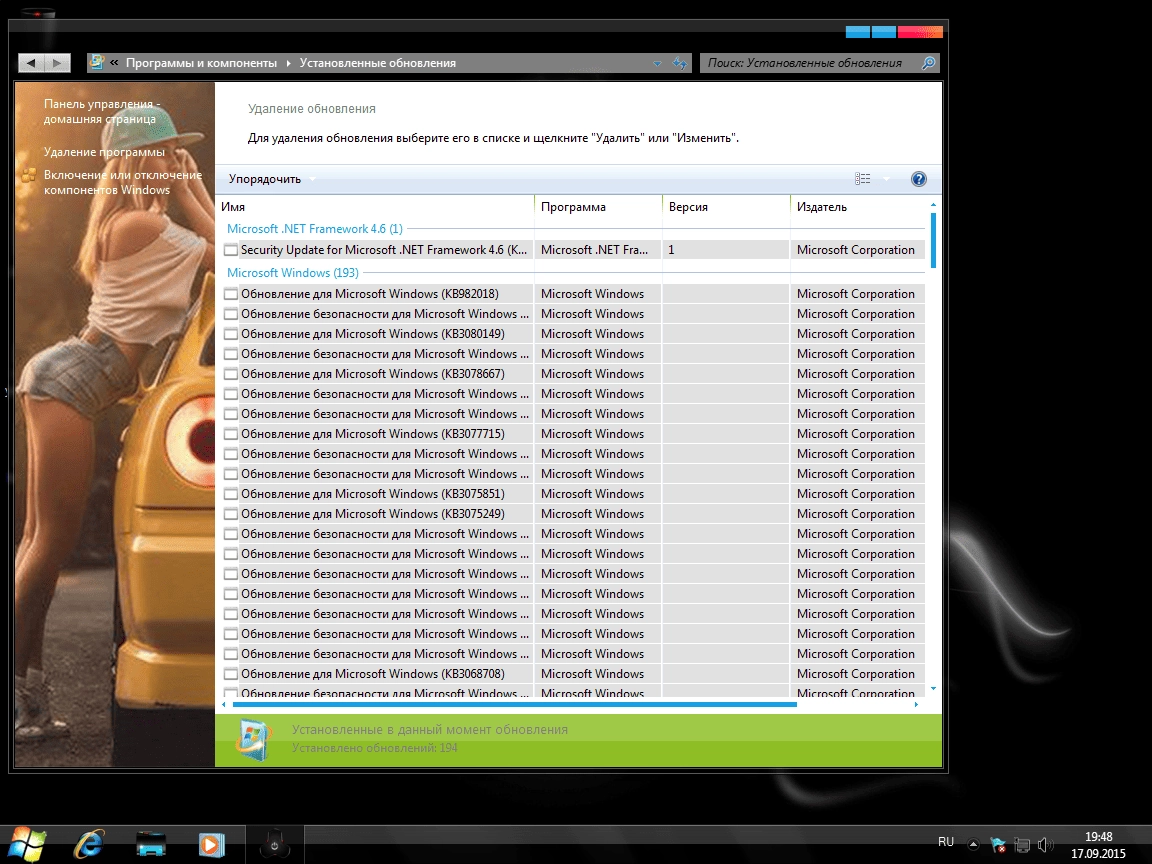Open the Windows Start menu

click(x=28, y=845)
